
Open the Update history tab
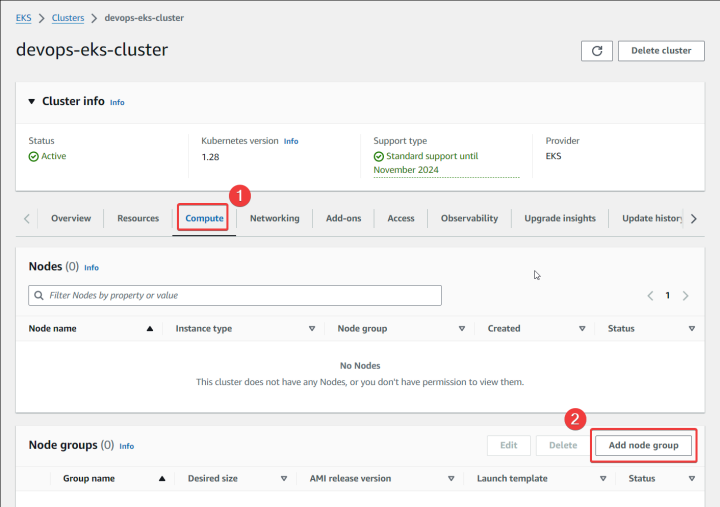(x=652, y=218)
